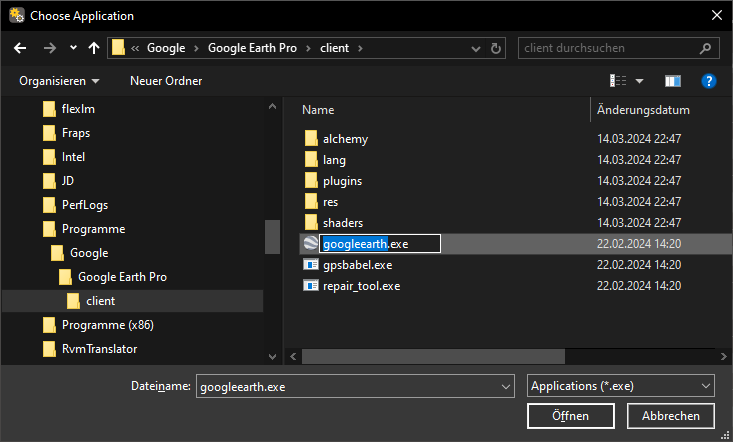Close the Choose Application dialog

[x=717, y=15]
